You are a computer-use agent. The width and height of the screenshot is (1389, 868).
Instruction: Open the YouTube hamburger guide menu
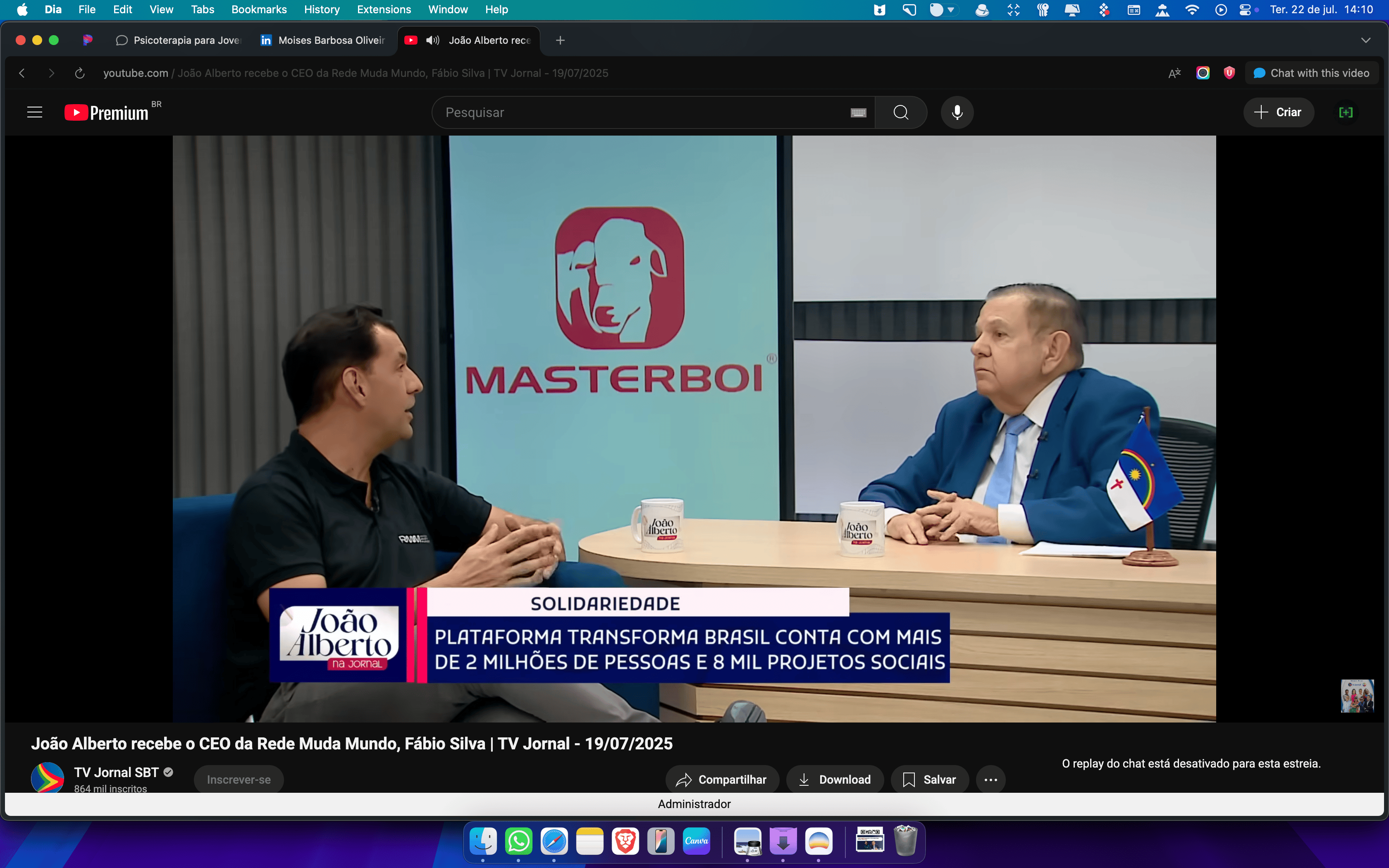pos(34,112)
